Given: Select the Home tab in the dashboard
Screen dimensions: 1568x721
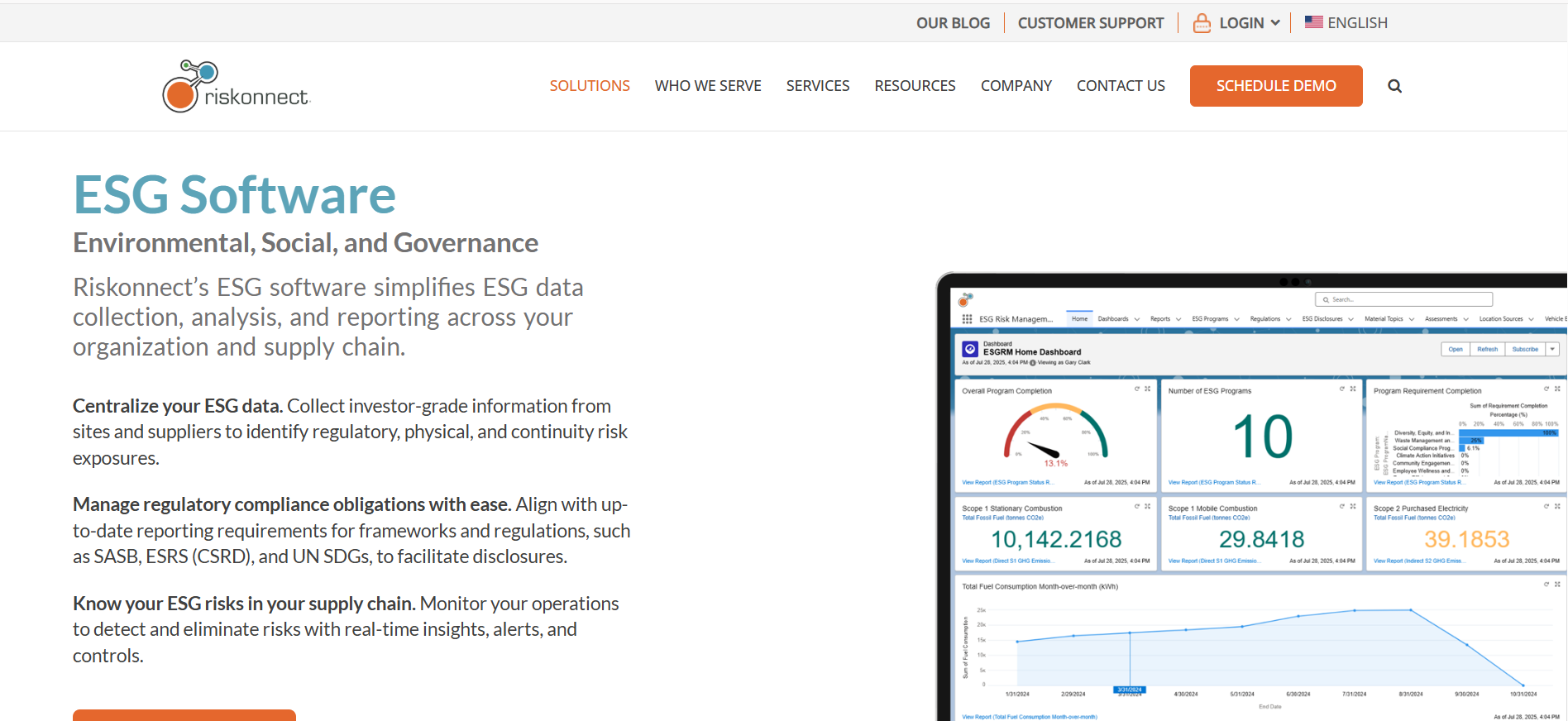Looking at the screenshot, I should (x=1080, y=319).
